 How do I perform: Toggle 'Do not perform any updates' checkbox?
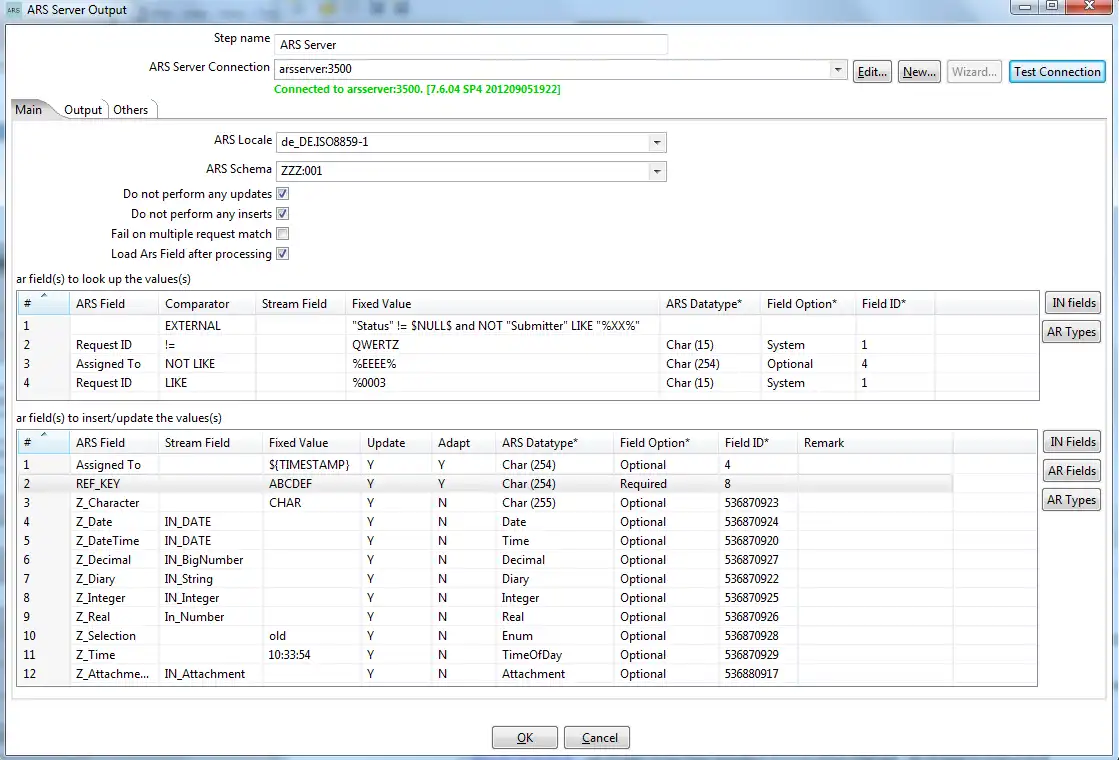[283, 194]
